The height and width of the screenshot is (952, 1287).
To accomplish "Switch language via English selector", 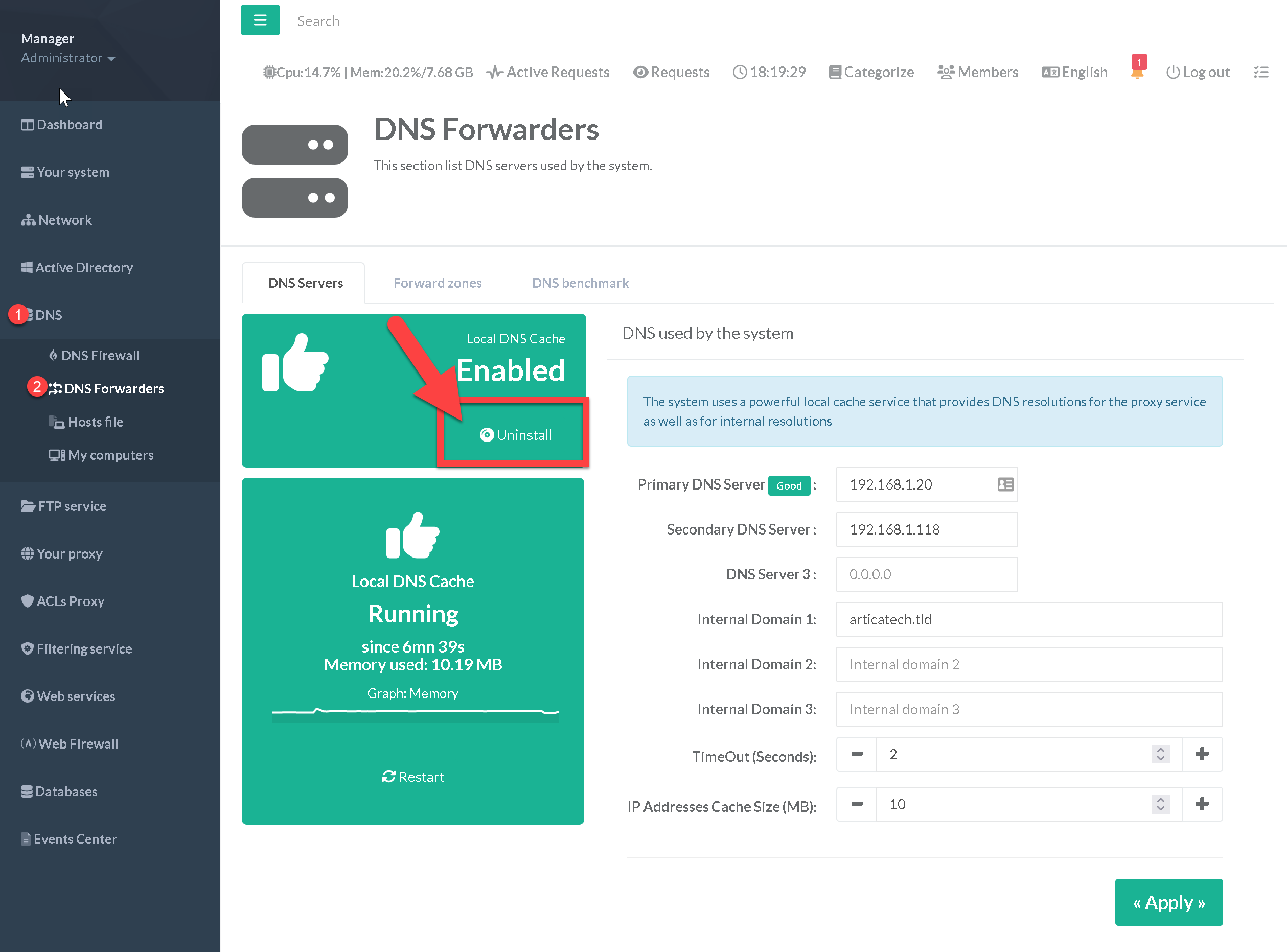I will click(1074, 72).
